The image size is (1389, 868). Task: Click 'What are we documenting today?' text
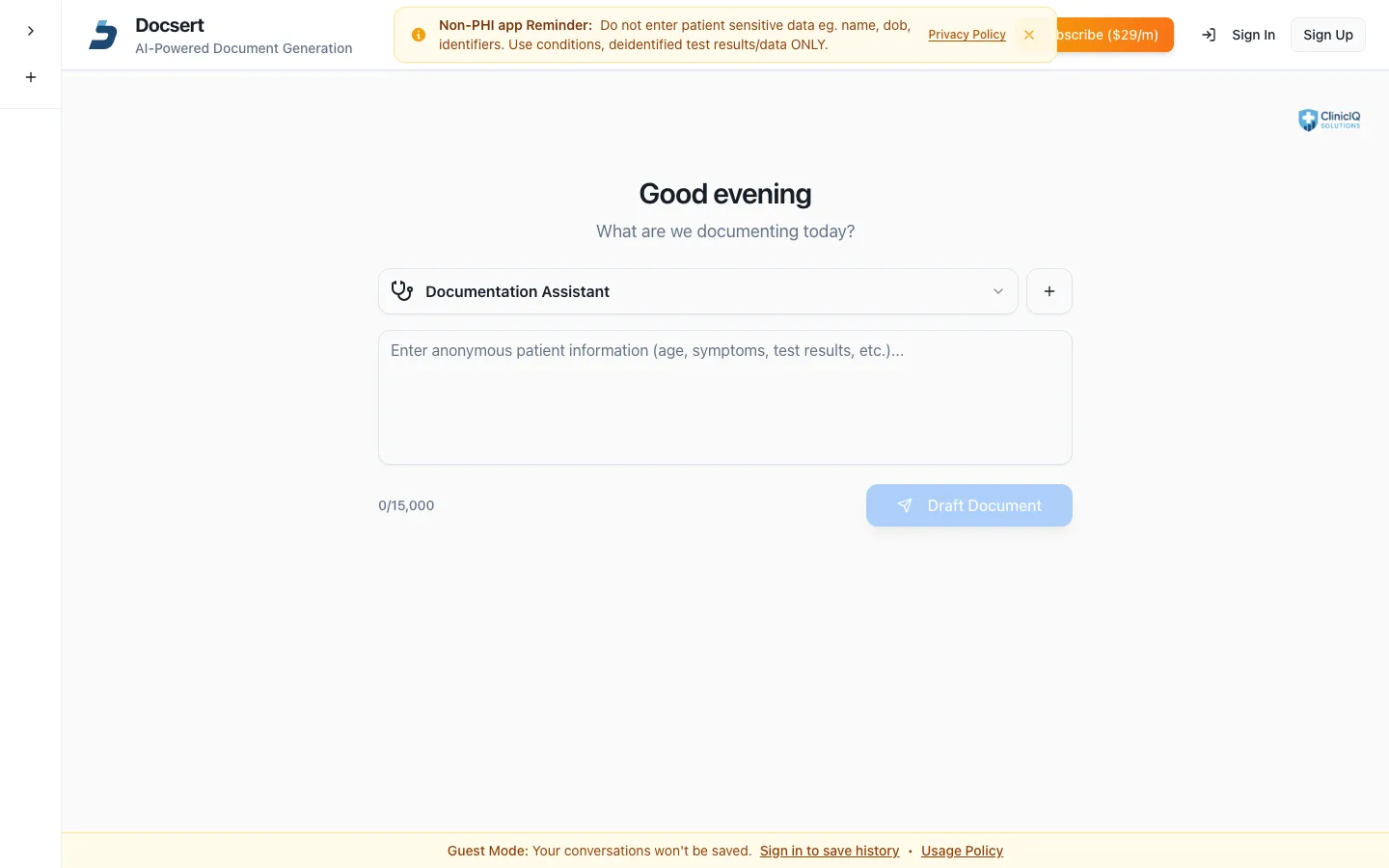coord(725,231)
